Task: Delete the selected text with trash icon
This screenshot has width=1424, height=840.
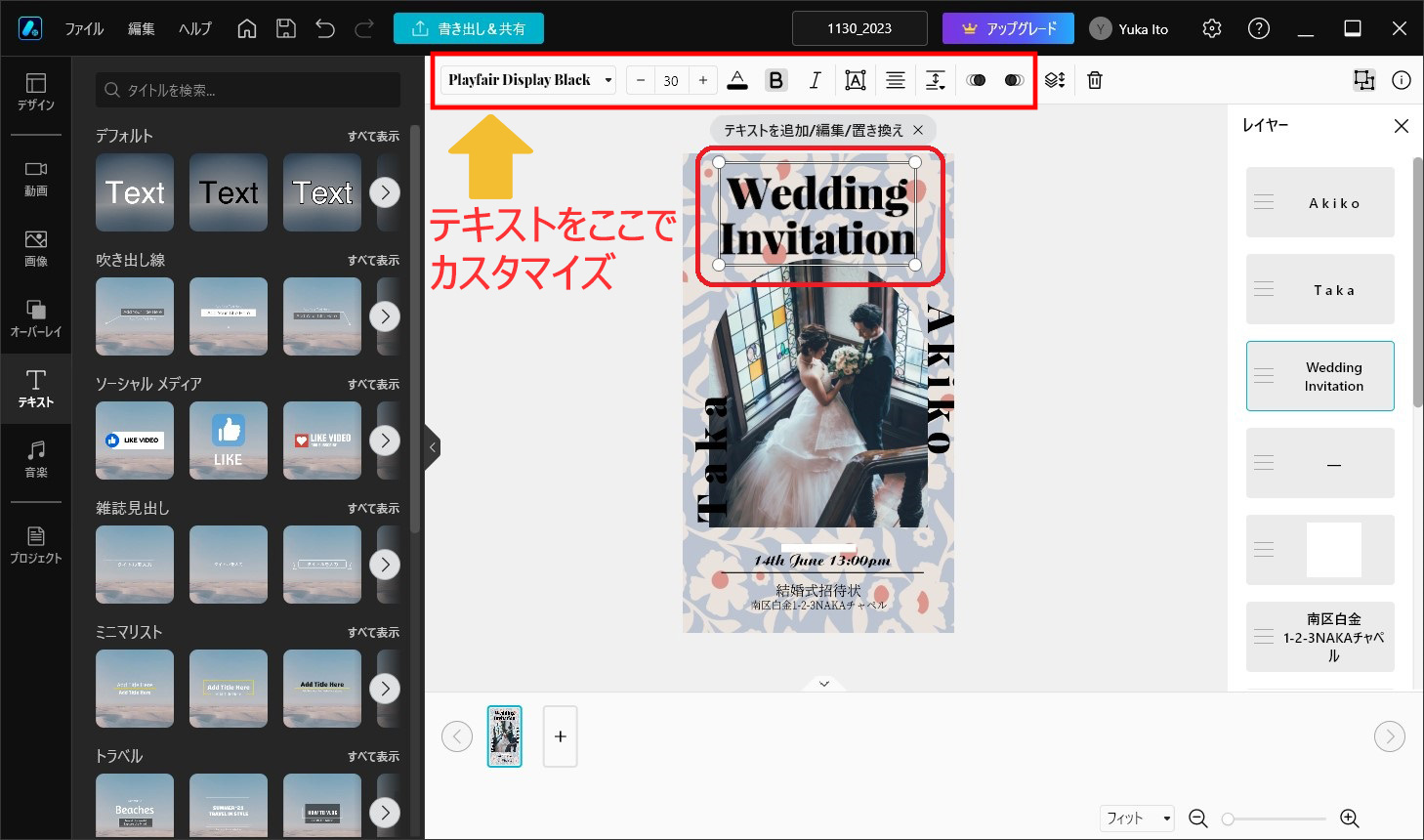Action: pos(1095,80)
